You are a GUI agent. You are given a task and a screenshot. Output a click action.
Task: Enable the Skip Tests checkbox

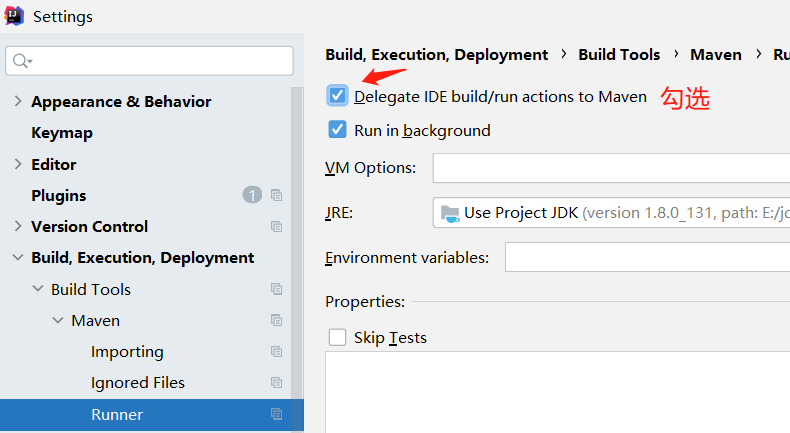coord(338,338)
